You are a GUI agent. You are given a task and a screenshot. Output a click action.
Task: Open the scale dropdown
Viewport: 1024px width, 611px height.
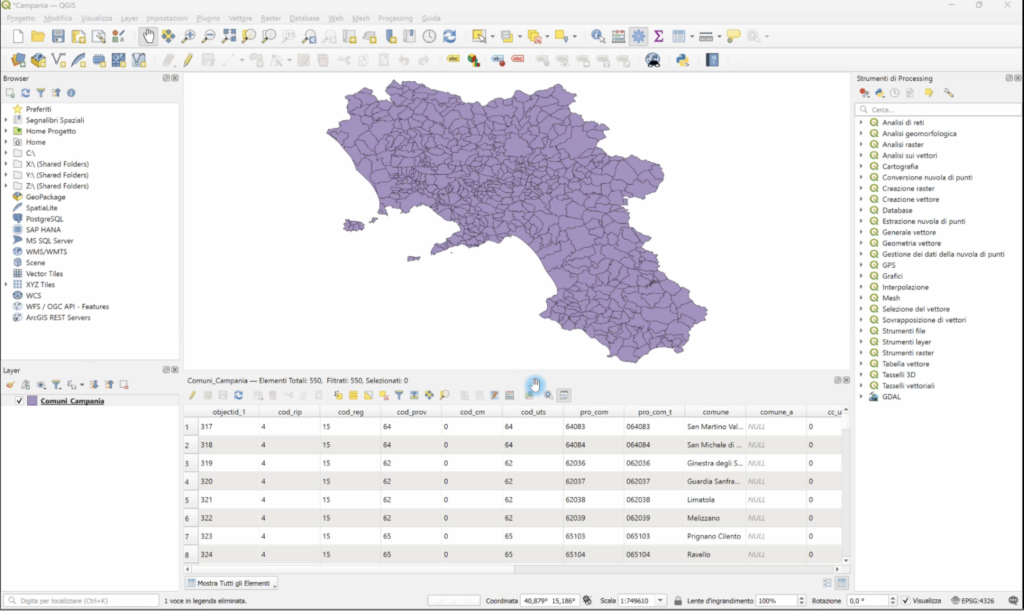pos(660,601)
